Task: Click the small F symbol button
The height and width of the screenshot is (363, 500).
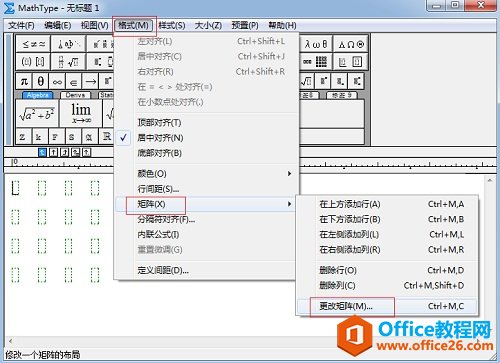Action: 56,137
